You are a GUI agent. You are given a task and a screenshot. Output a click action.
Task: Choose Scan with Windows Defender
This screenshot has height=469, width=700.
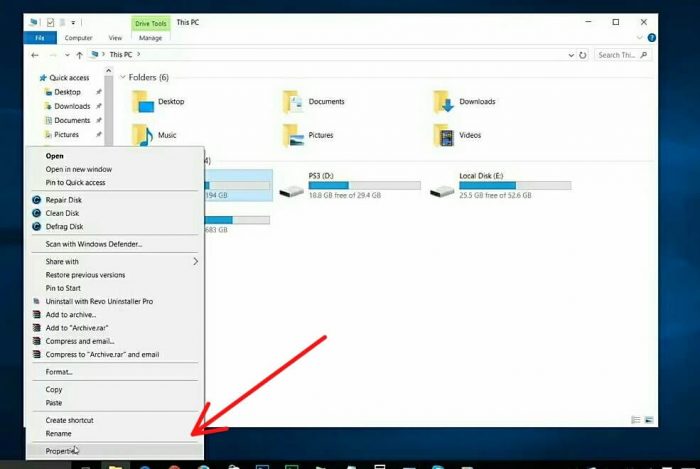point(115,244)
